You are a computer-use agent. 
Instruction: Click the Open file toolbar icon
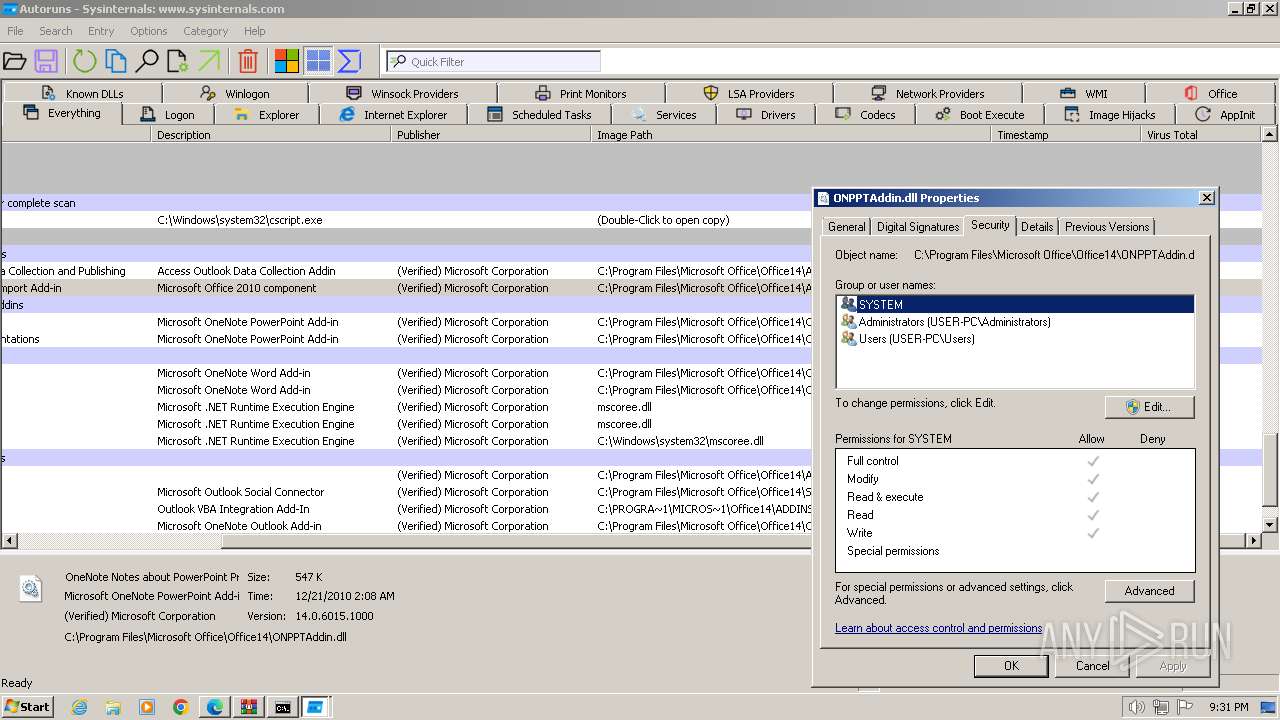14,61
